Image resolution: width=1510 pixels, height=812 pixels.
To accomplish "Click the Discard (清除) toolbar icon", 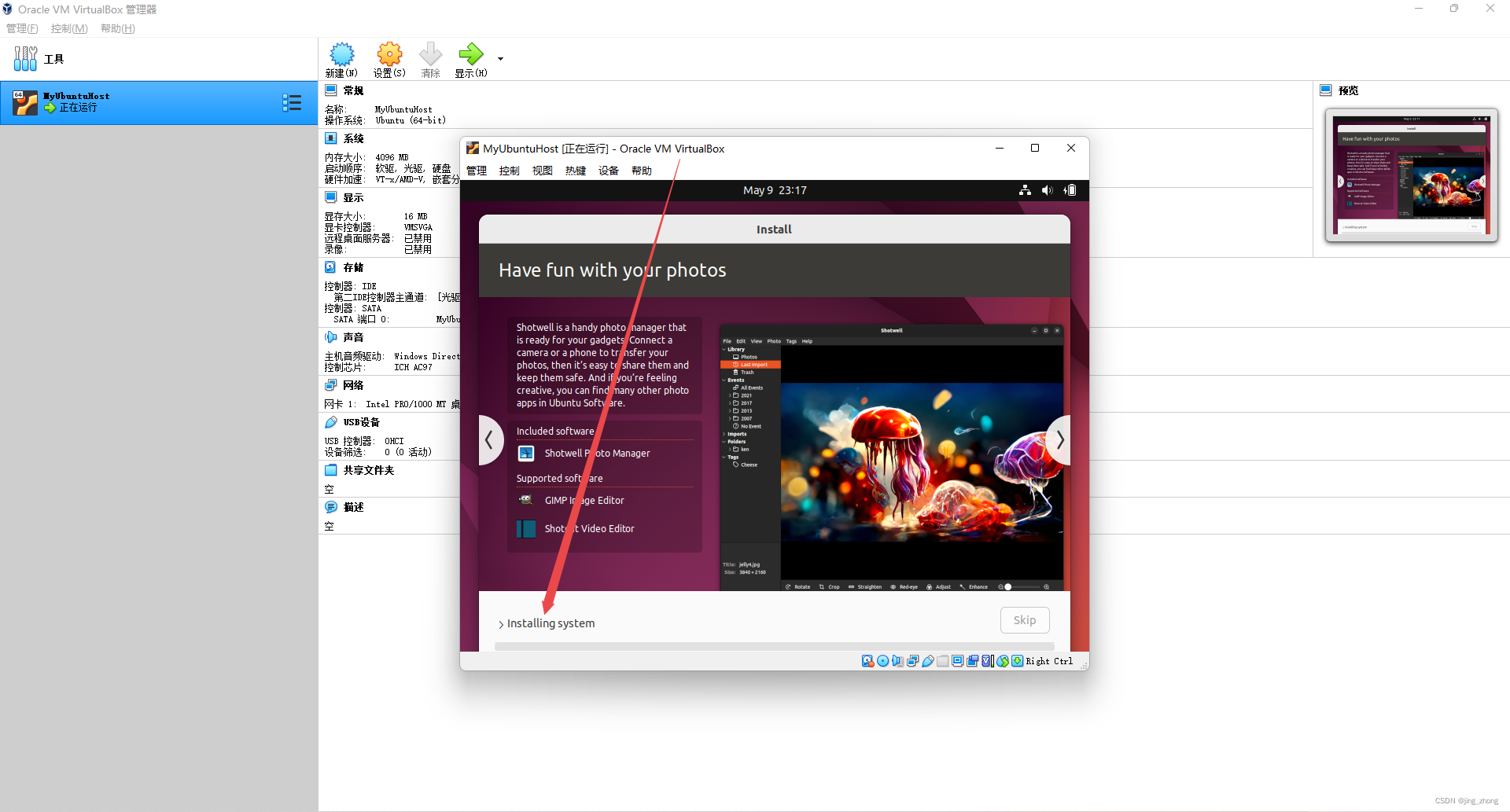I will click(x=430, y=59).
